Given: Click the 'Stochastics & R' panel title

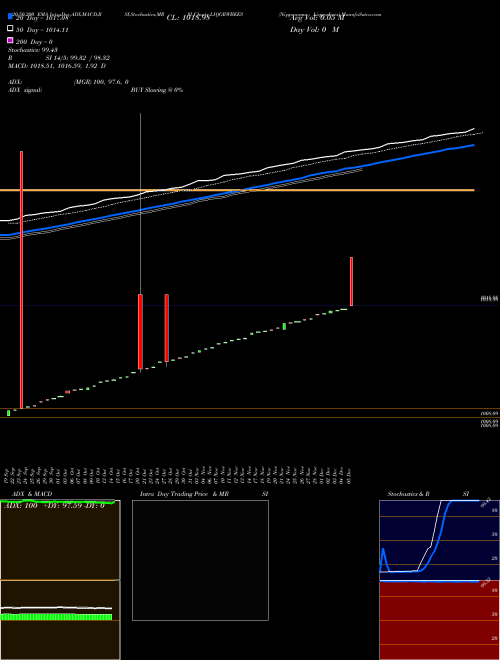Looking at the screenshot, I should pyautogui.click(x=408, y=494).
